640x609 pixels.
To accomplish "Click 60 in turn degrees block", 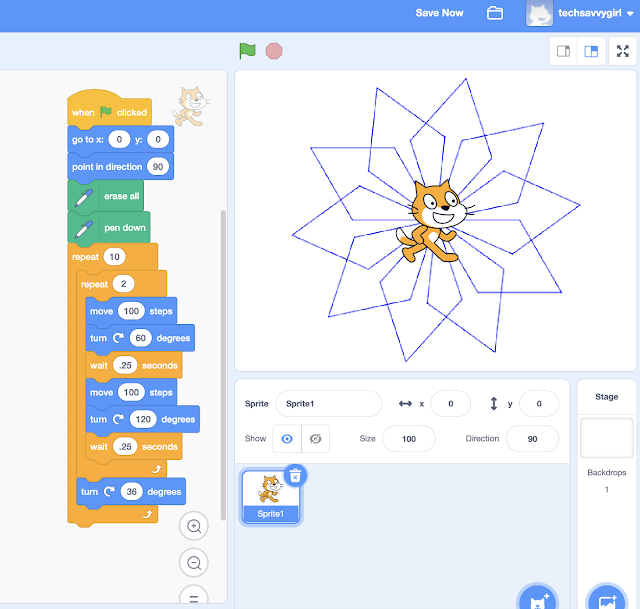I will [x=140, y=338].
